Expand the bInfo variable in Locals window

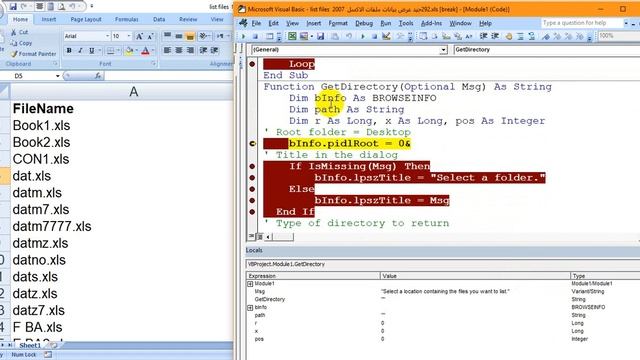point(250,307)
